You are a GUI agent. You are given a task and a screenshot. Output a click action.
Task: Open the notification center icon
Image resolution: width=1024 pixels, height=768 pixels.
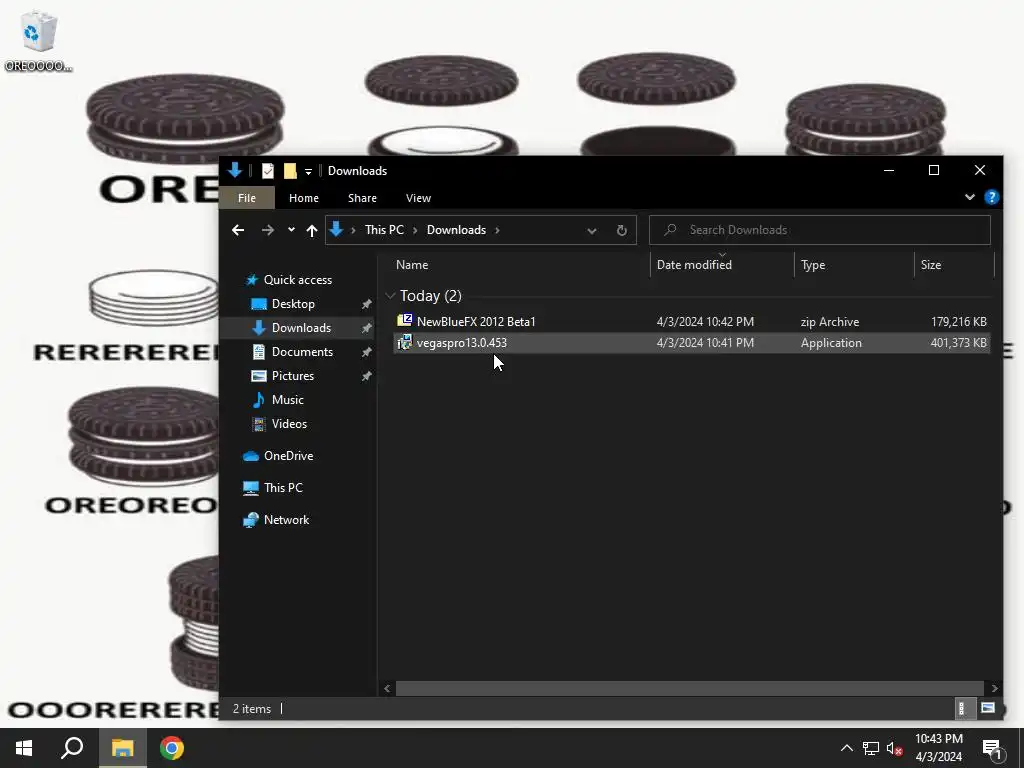pos(992,749)
